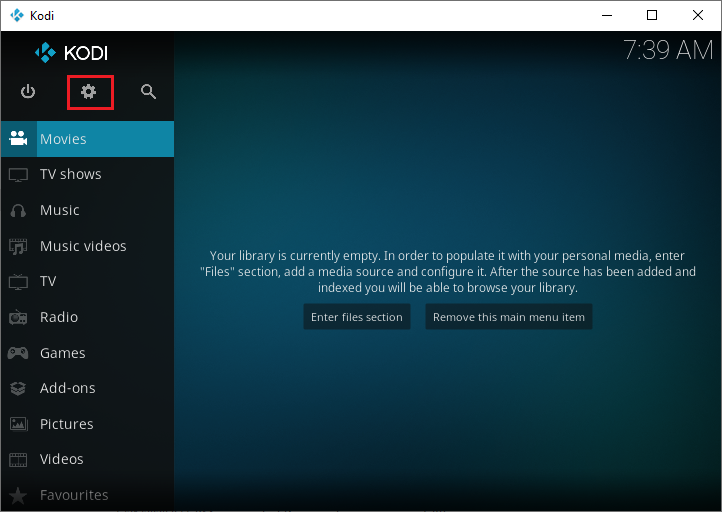Click the 7:39 AM clock text
Screen dimensions: 722x512
pos(668,50)
